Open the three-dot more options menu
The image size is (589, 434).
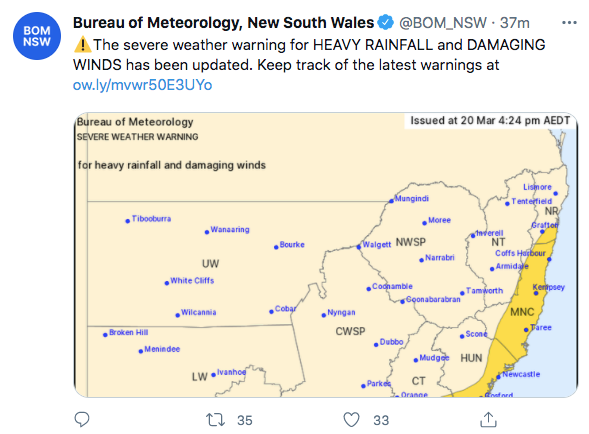pyautogui.click(x=569, y=23)
